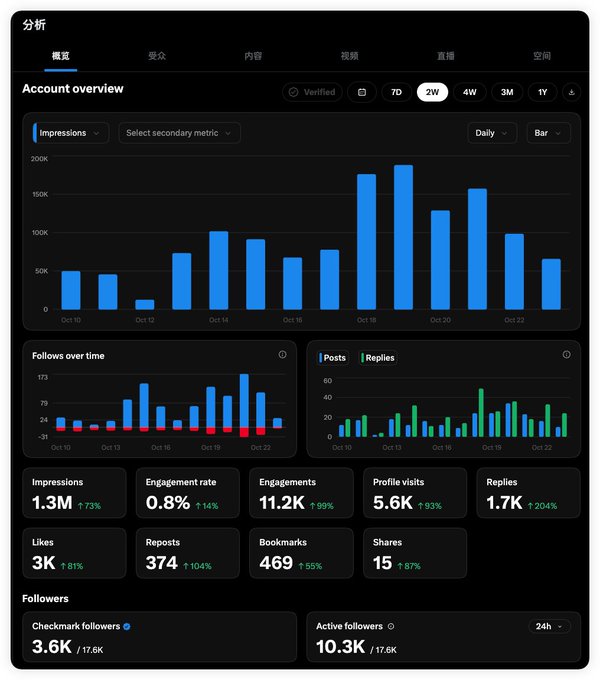Select the 4W time range
The width and height of the screenshot is (600, 680).
point(470,92)
